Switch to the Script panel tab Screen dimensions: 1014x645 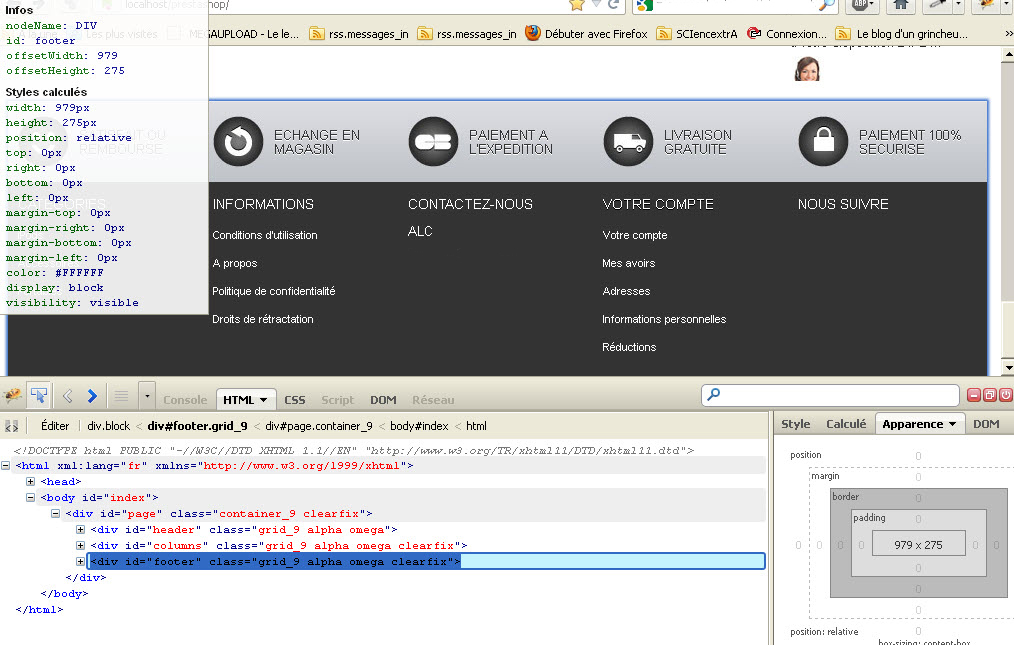[x=338, y=400]
